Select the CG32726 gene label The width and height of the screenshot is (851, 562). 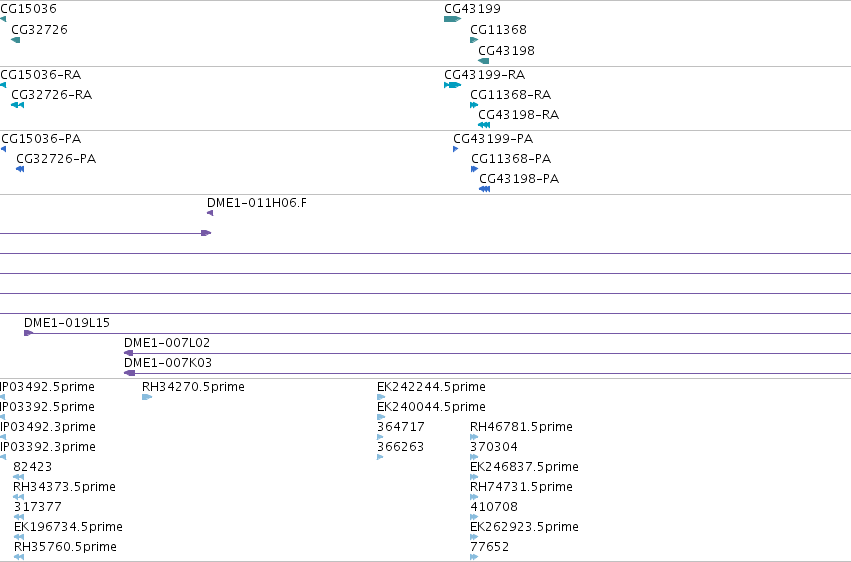pyautogui.click(x=40, y=30)
